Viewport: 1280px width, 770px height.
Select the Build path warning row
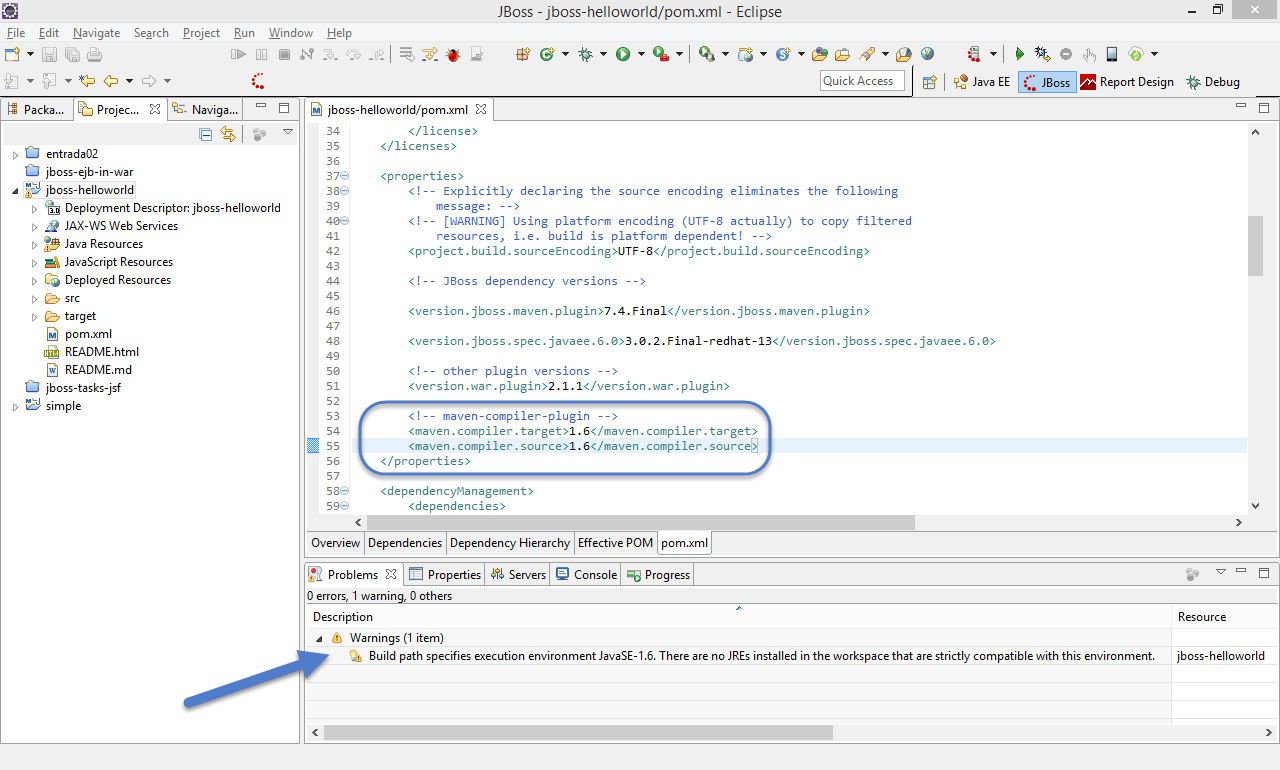coord(792,656)
